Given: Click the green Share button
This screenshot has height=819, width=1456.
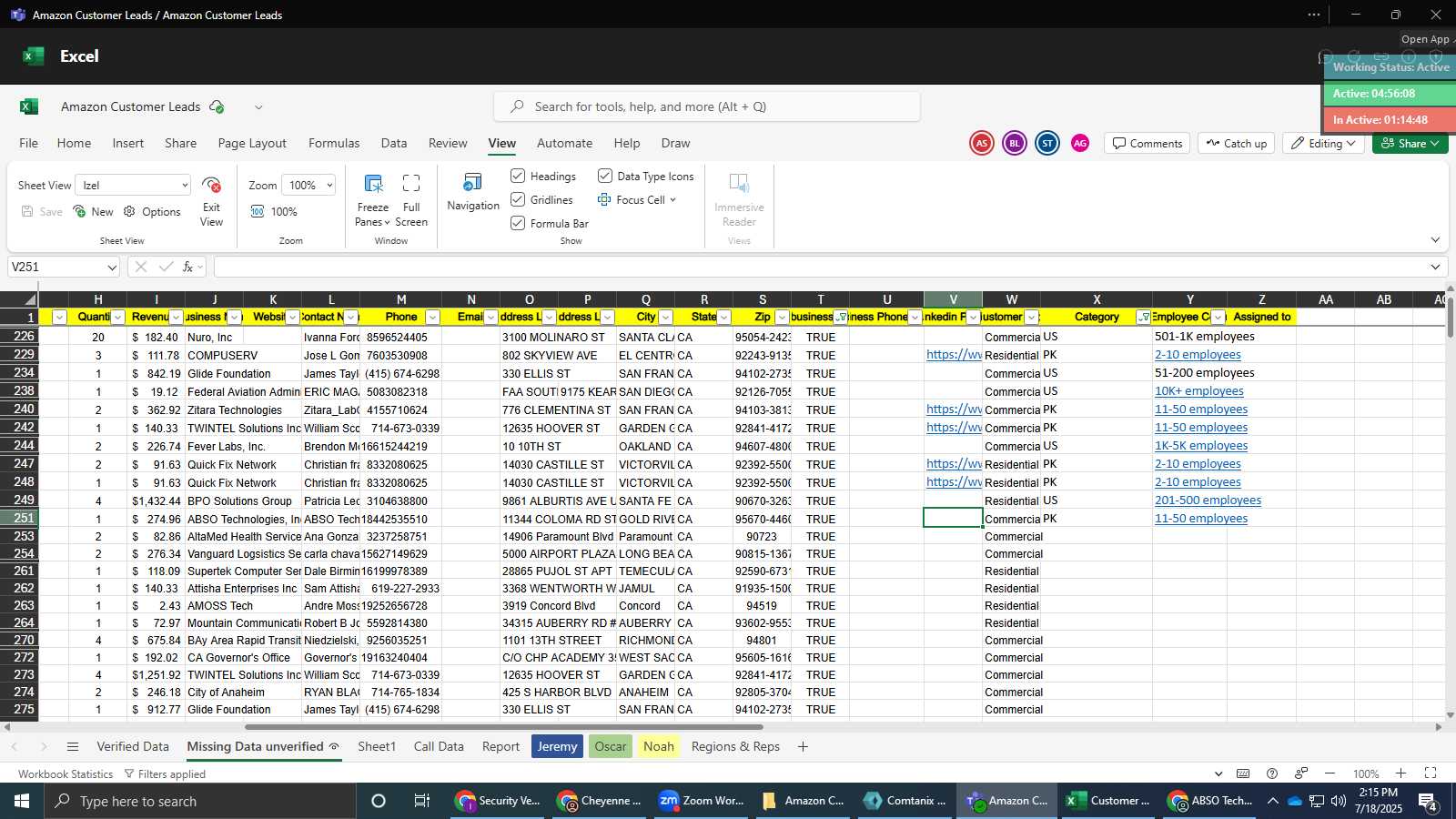Looking at the screenshot, I should coord(1410,143).
